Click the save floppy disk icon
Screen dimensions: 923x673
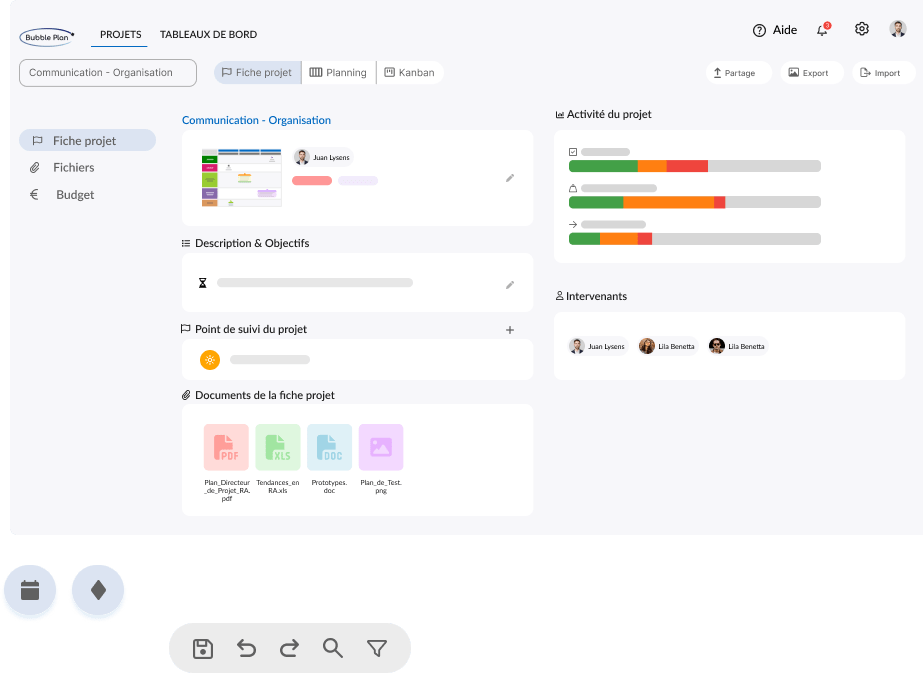coord(203,648)
